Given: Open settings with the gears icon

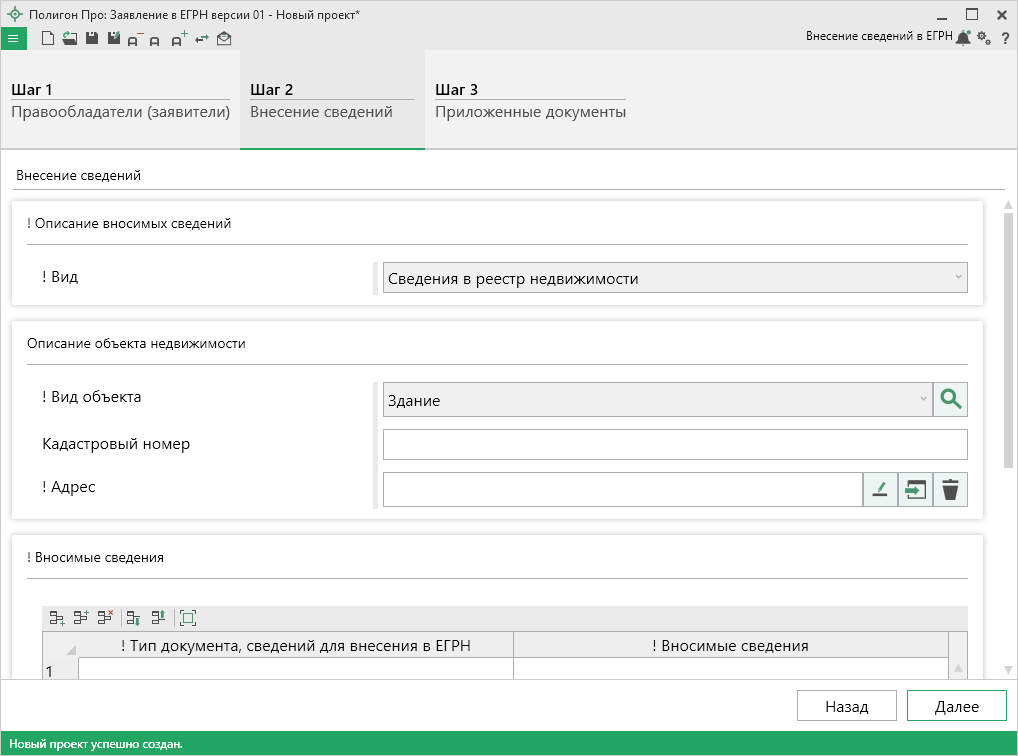Looking at the screenshot, I should point(984,38).
